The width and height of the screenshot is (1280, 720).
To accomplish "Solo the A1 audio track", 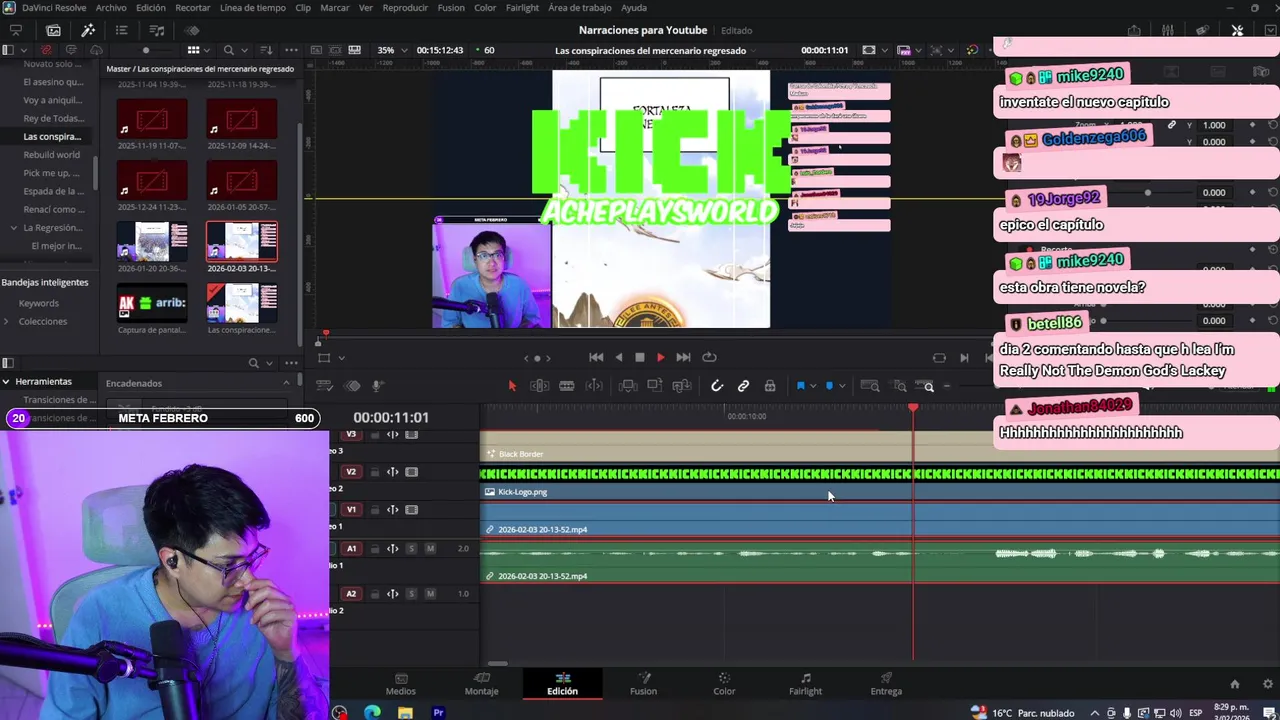I will click(x=411, y=549).
